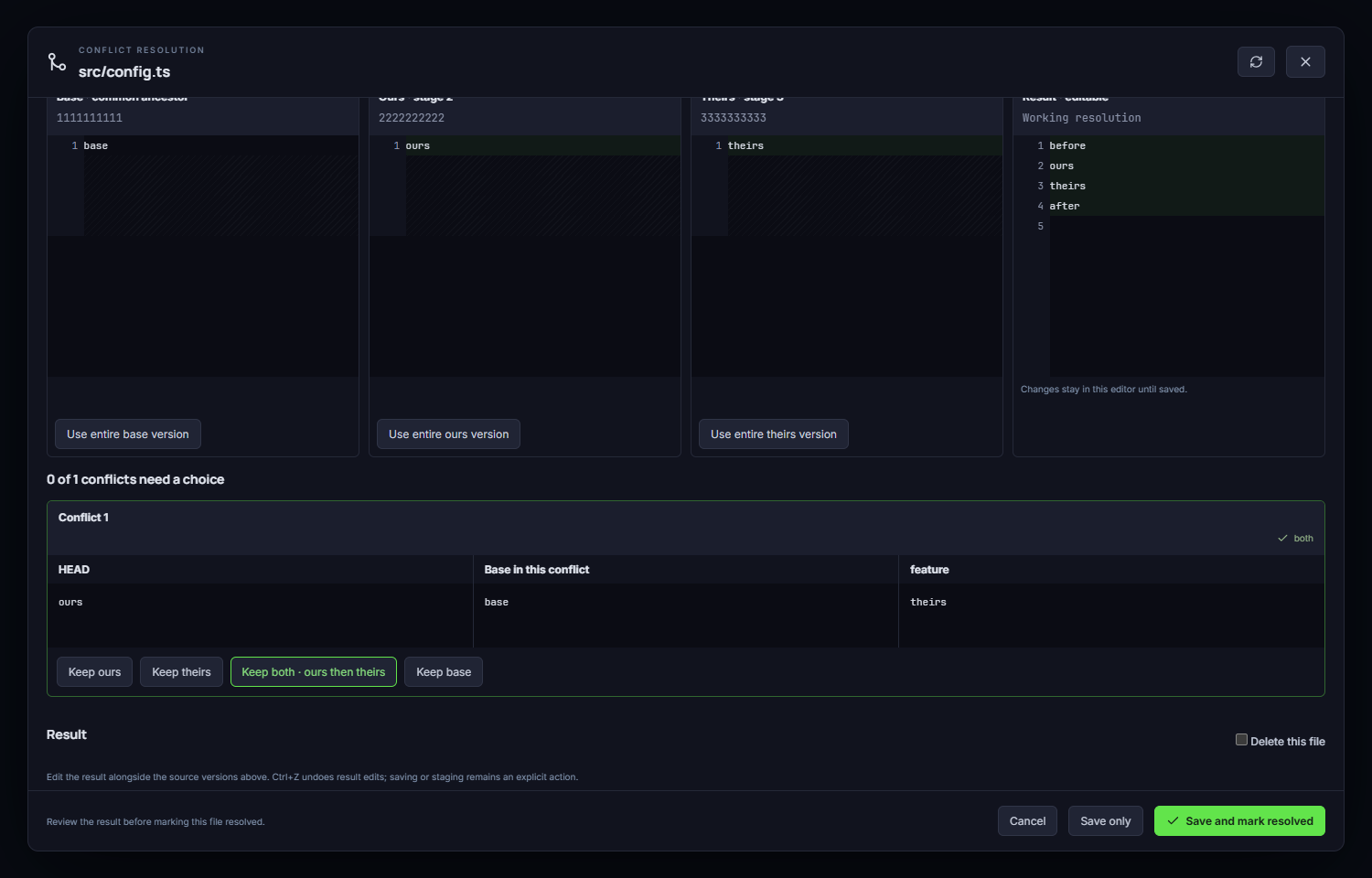Click the CONFLICT RESOLUTION header label
1372x878 pixels.
tap(142, 50)
